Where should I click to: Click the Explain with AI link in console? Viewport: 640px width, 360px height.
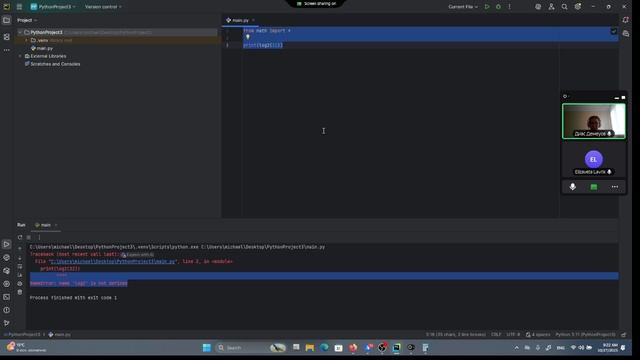[138, 255]
